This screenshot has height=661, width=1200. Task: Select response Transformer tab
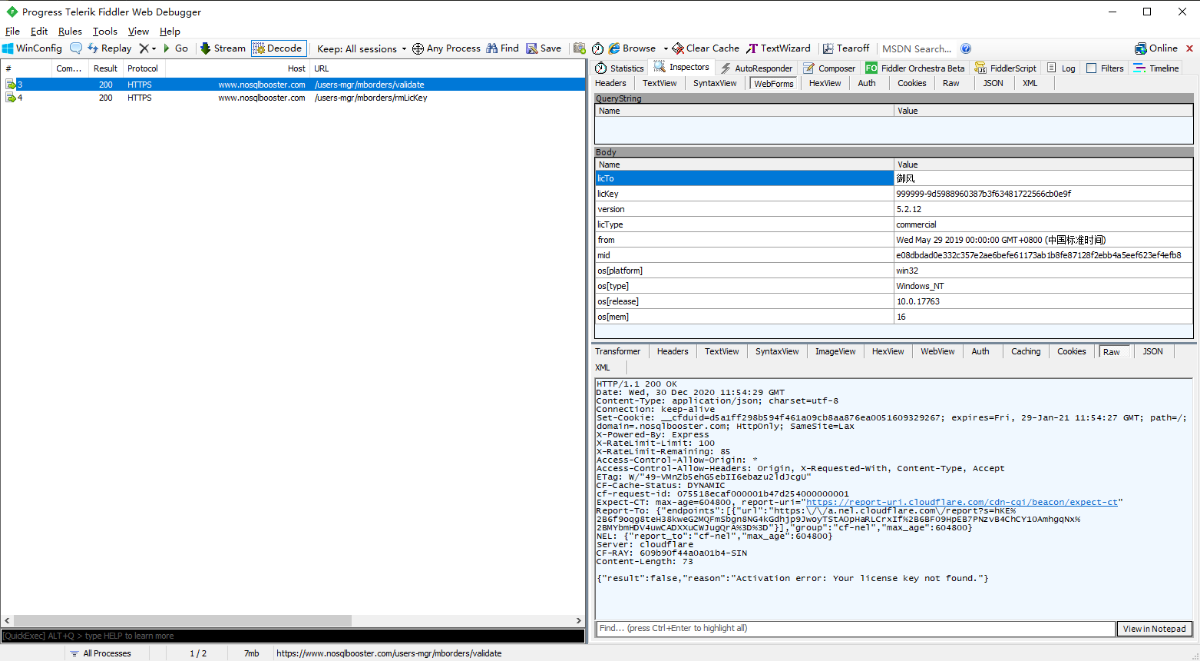point(617,351)
